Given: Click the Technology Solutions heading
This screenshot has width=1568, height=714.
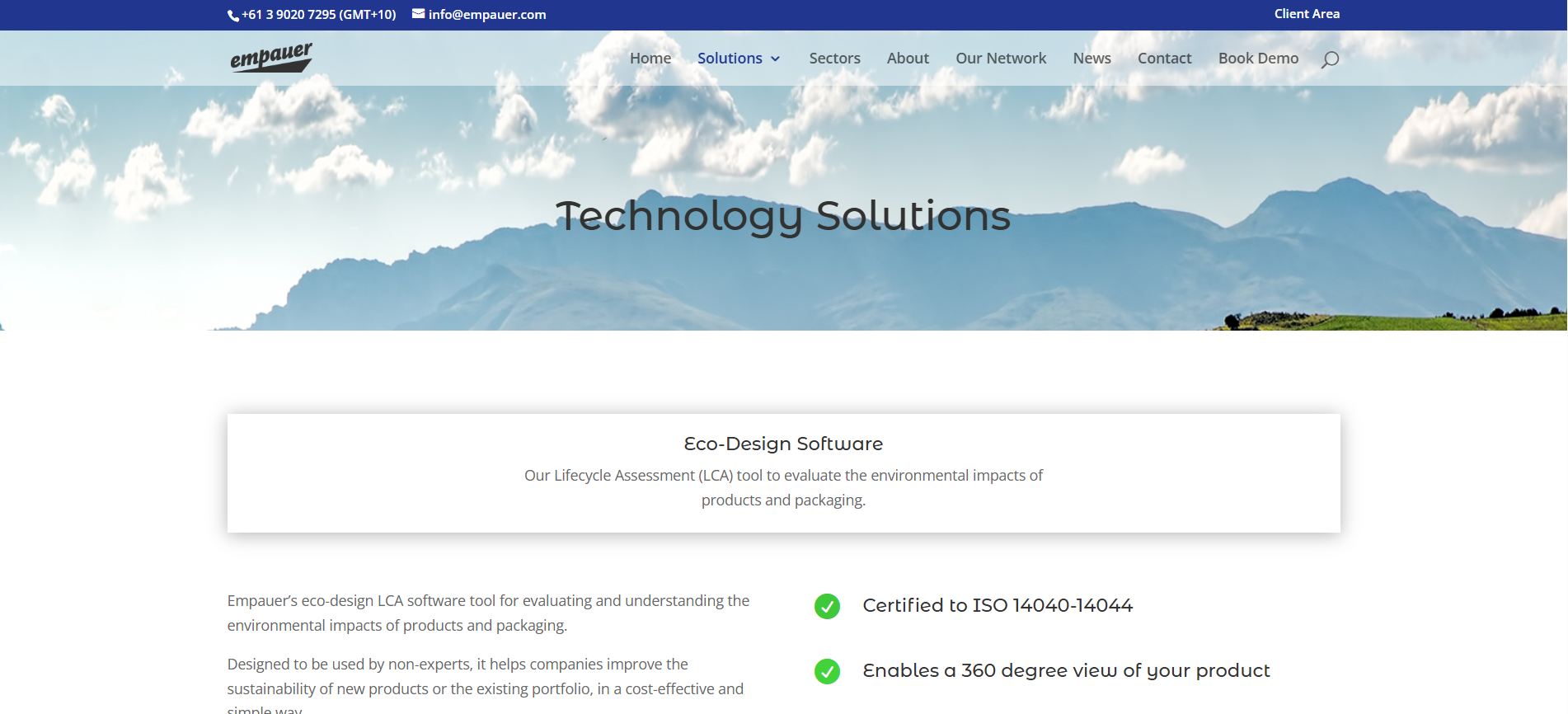Looking at the screenshot, I should coord(783,217).
